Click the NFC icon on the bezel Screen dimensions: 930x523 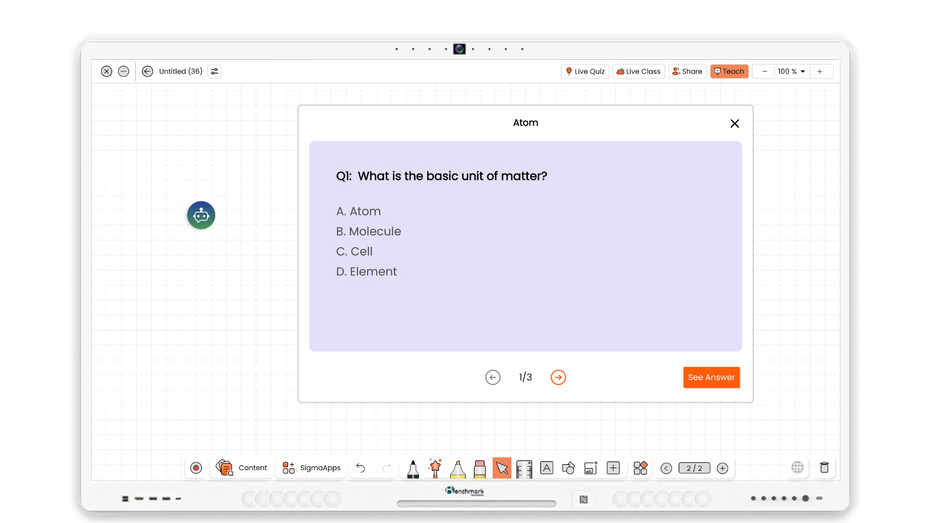(584, 499)
